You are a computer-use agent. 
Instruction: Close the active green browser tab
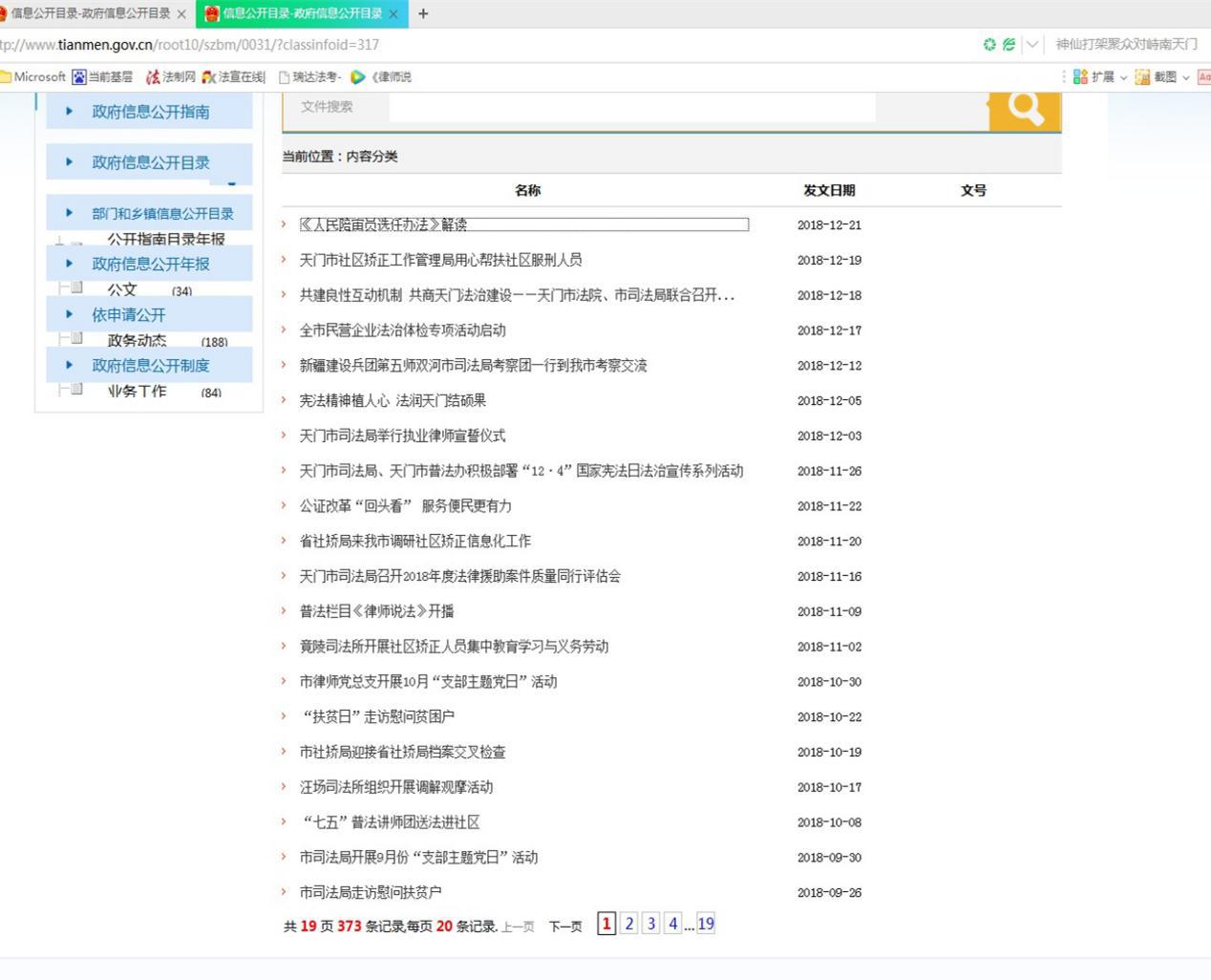[393, 13]
